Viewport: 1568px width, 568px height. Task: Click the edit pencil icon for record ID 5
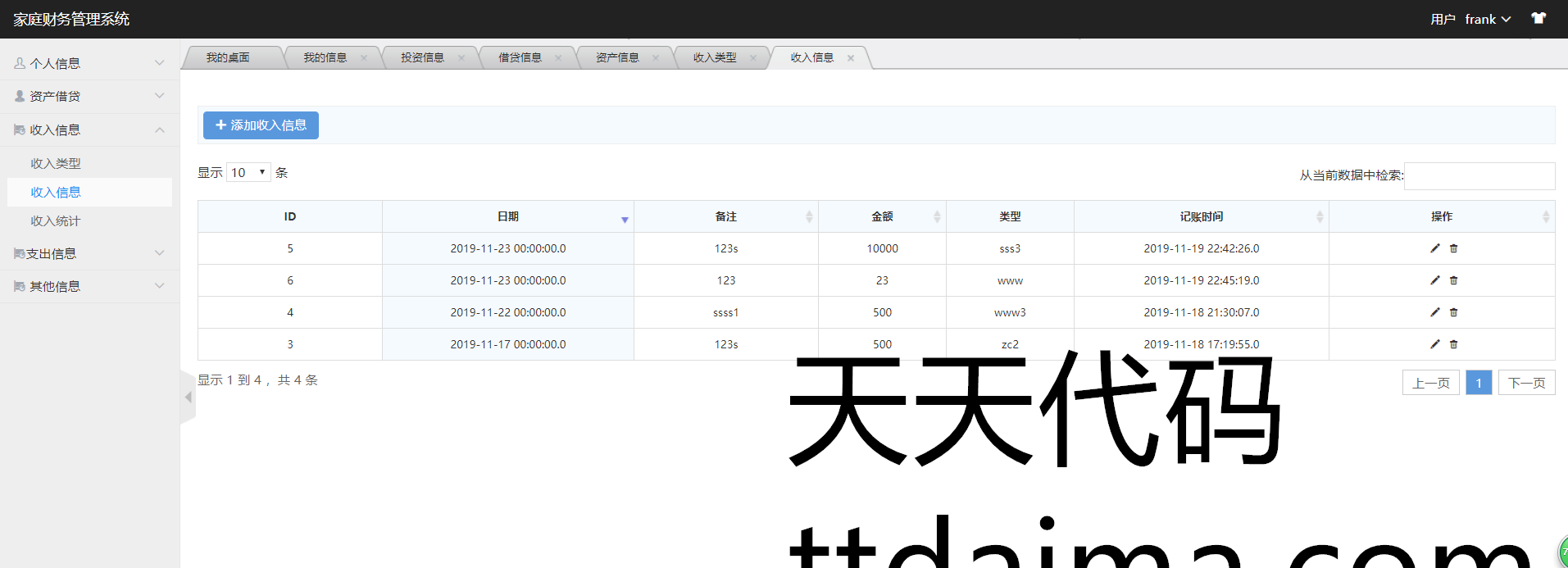(x=1434, y=248)
